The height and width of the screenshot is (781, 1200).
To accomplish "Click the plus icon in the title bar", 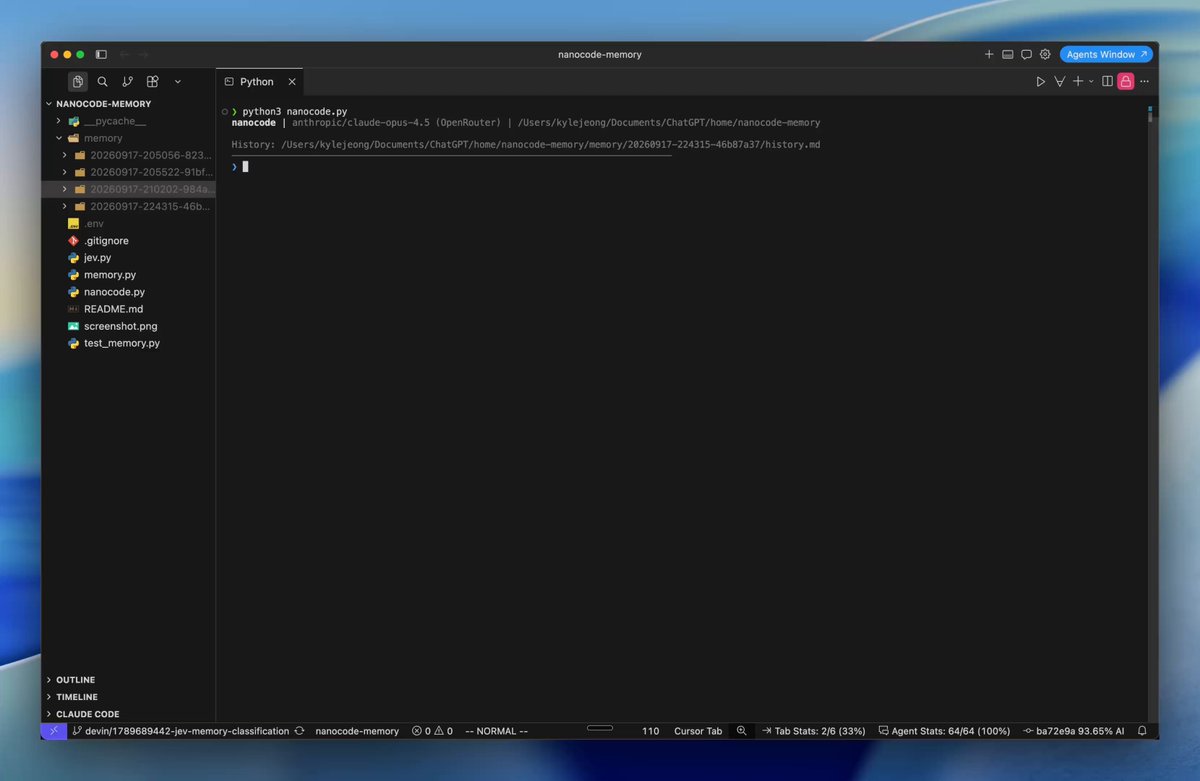I will pos(989,54).
